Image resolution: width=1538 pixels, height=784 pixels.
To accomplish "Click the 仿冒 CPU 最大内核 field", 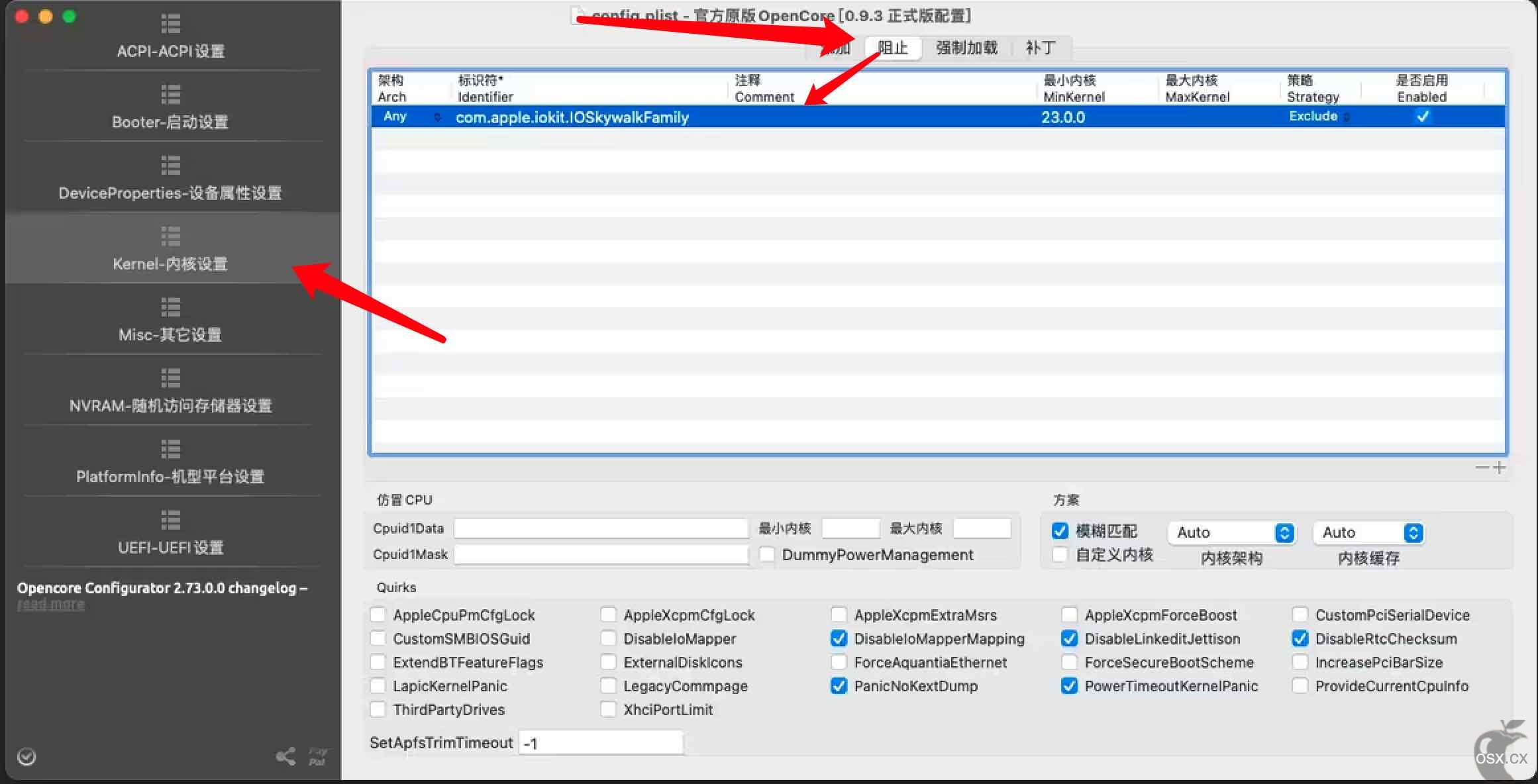I will click(982, 528).
